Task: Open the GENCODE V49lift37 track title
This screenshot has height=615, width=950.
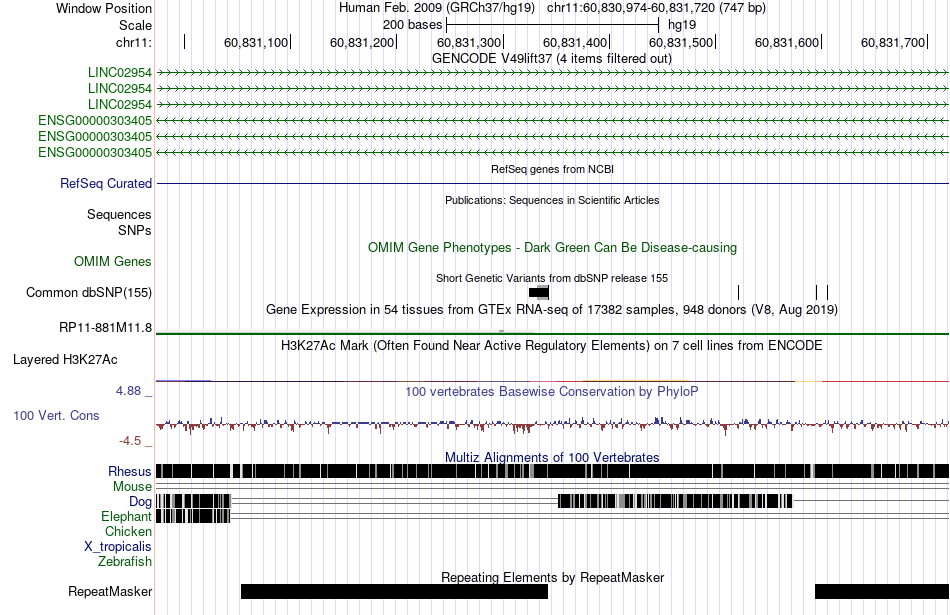Action: click(552, 59)
